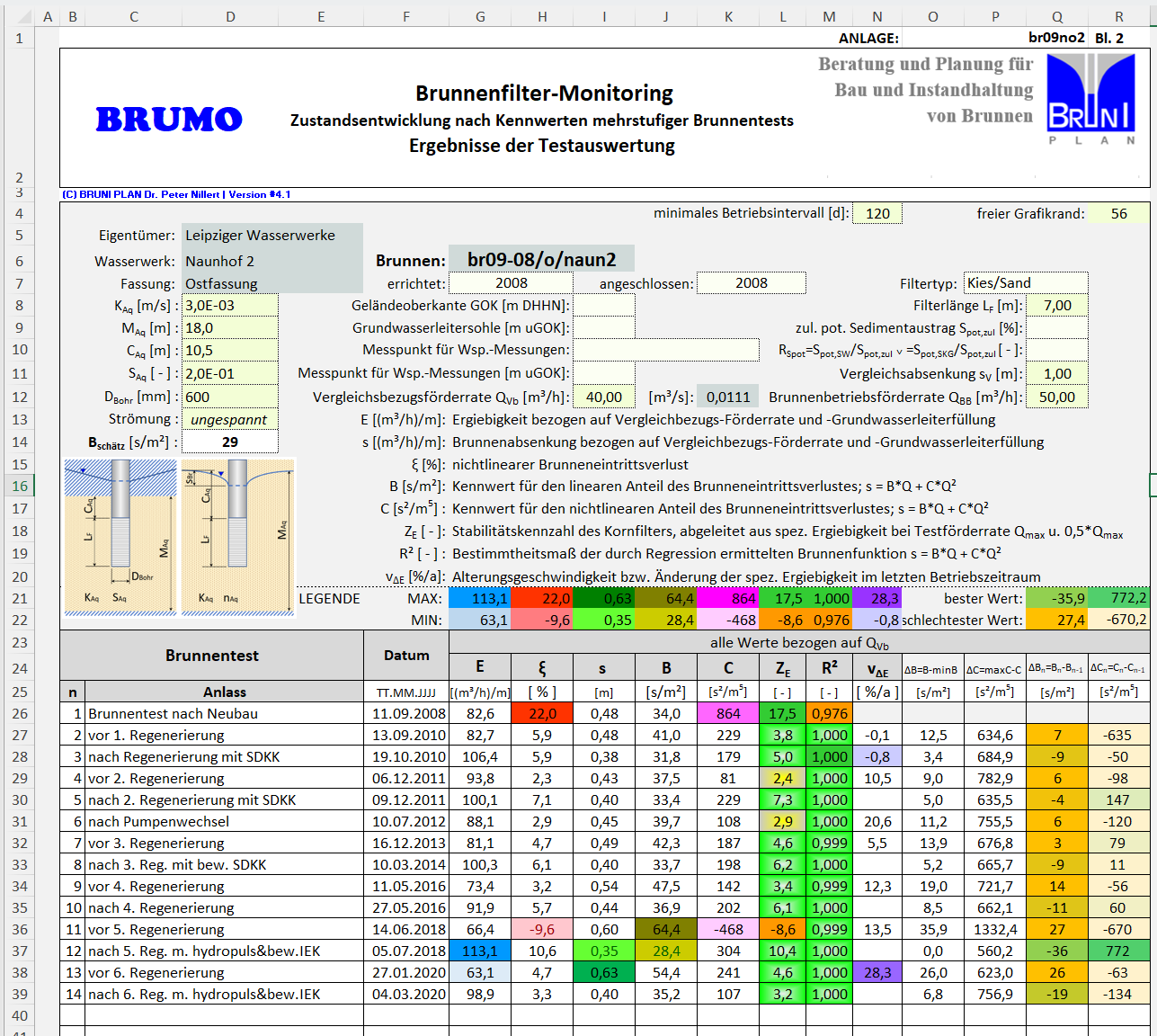Select the well diagram labeled nAq
The height and width of the screenshot is (1036, 1157).
coord(237,537)
